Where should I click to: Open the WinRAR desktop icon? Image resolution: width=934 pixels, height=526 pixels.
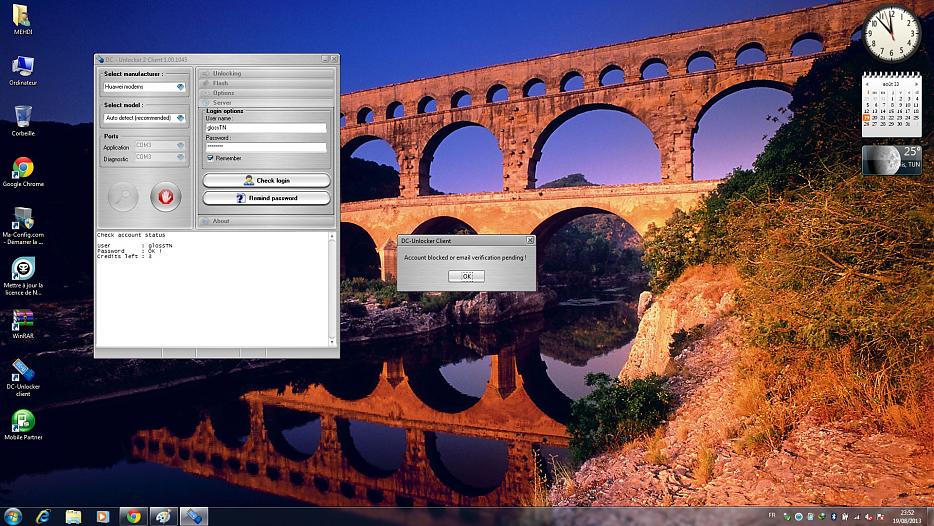[x=22, y=320]
